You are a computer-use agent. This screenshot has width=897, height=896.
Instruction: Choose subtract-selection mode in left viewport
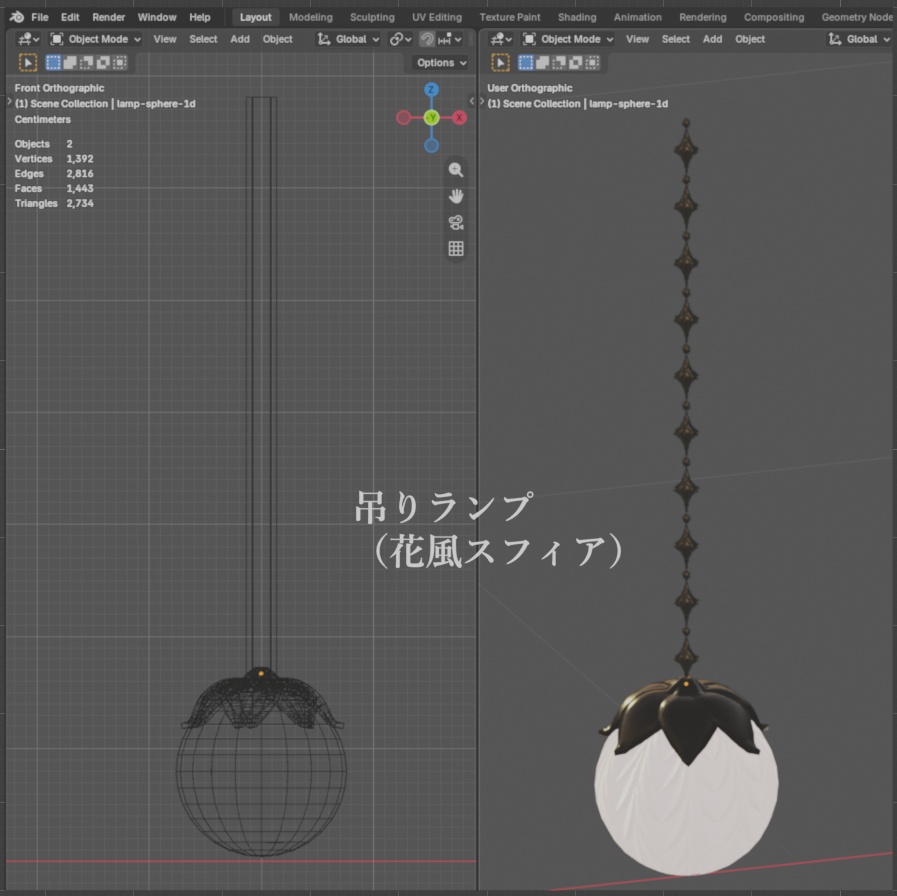point(86,62)
